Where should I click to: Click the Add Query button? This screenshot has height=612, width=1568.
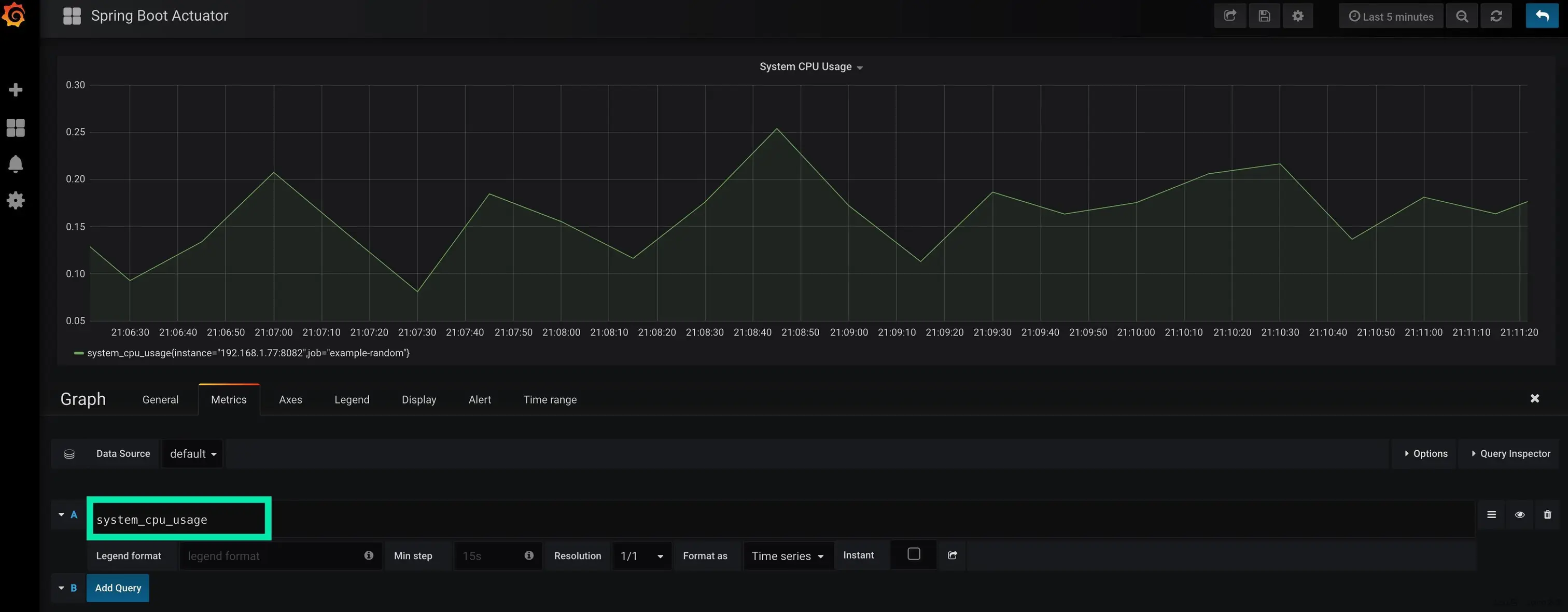pyautogui.click(x=118, y=588)
